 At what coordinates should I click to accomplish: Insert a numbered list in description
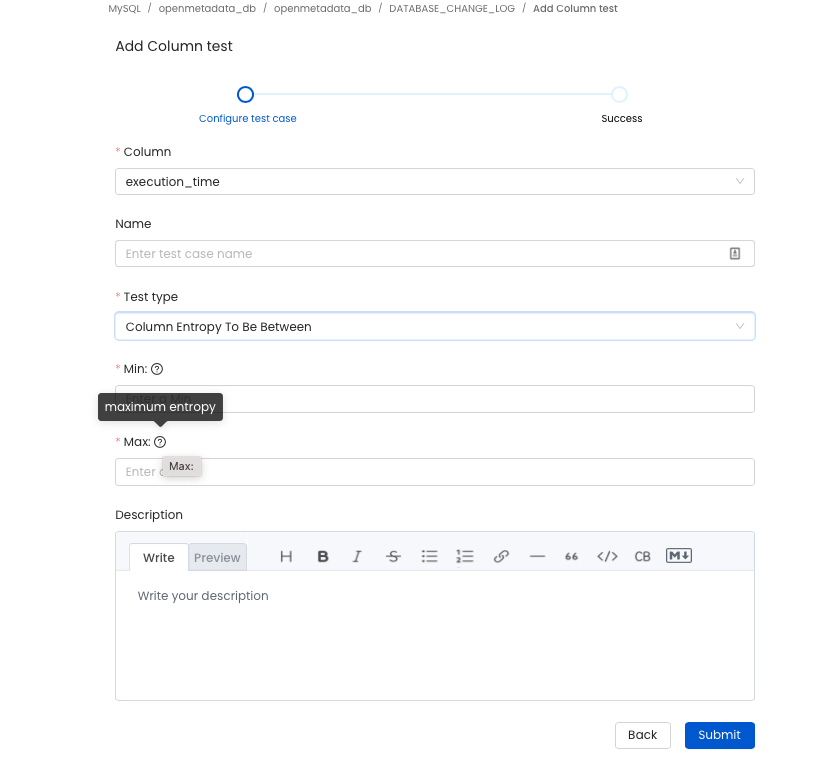click(464, 556)
